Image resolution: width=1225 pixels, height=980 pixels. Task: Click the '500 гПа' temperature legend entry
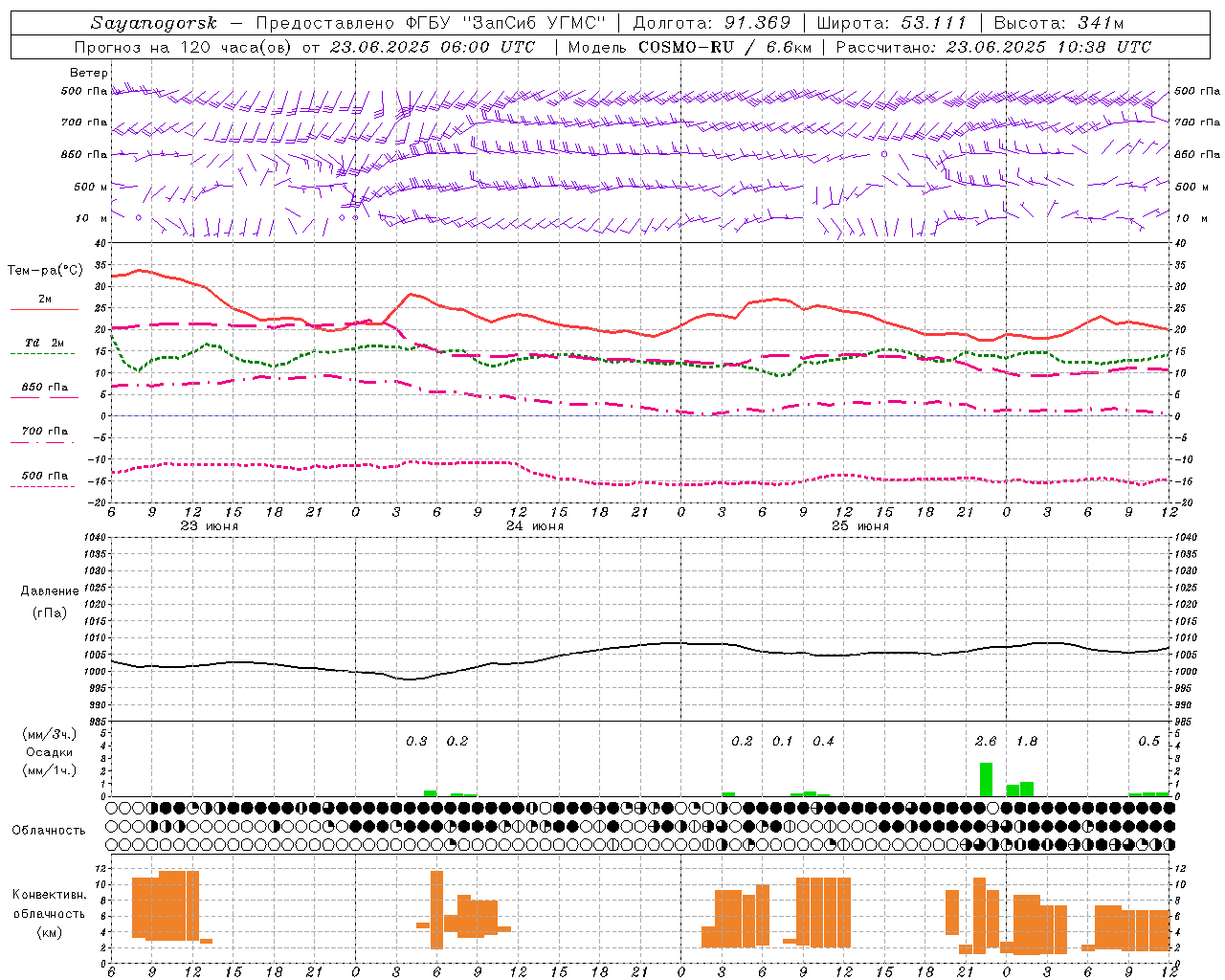click(x=44, y=476)
